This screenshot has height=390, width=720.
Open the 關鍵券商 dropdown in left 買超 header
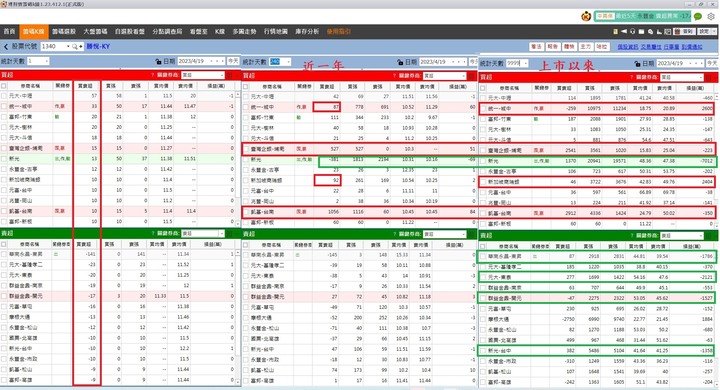click(202, 75)
